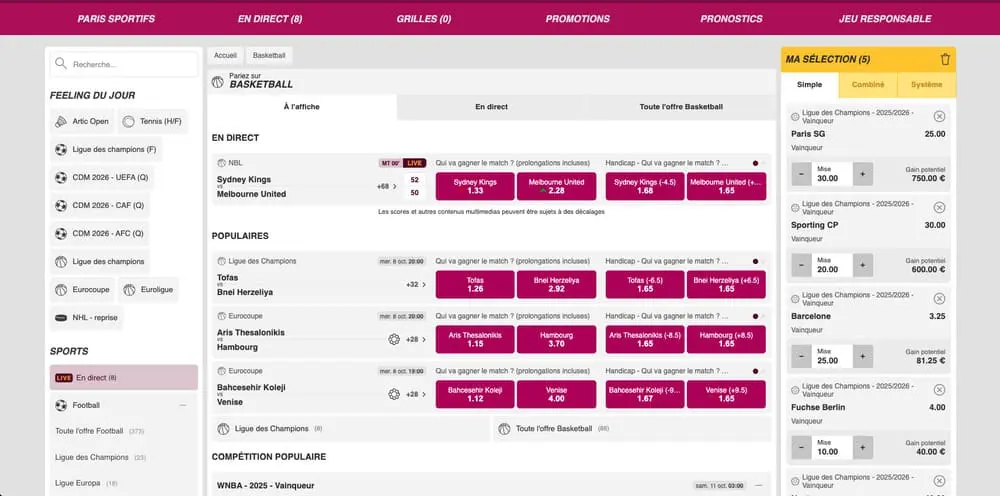Switch to the Combiné bet slip tab

pyautogui.click(x=868, y=85)
